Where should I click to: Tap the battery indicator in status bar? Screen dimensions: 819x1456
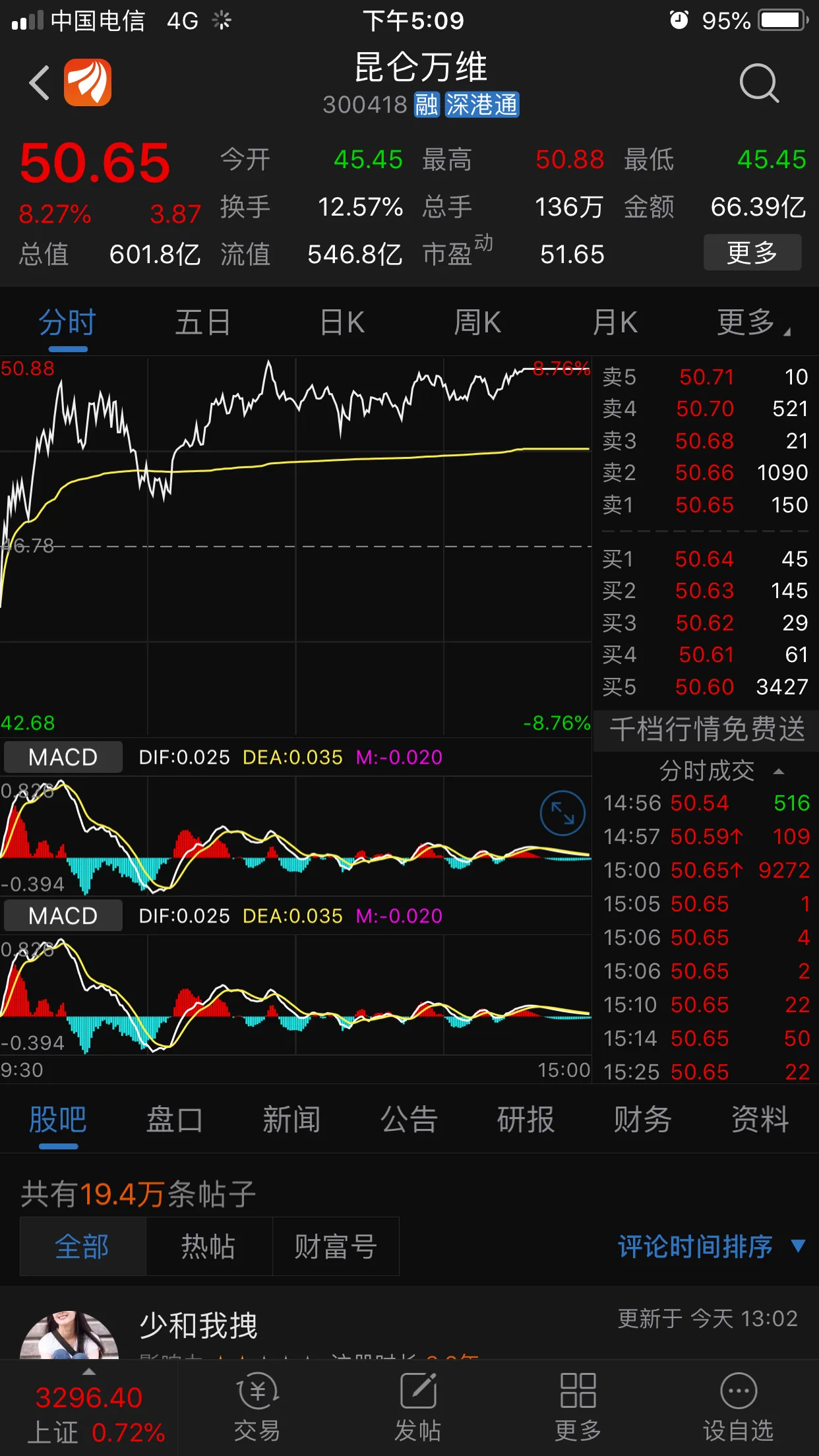pyautogui.click(x=783, y=20)
